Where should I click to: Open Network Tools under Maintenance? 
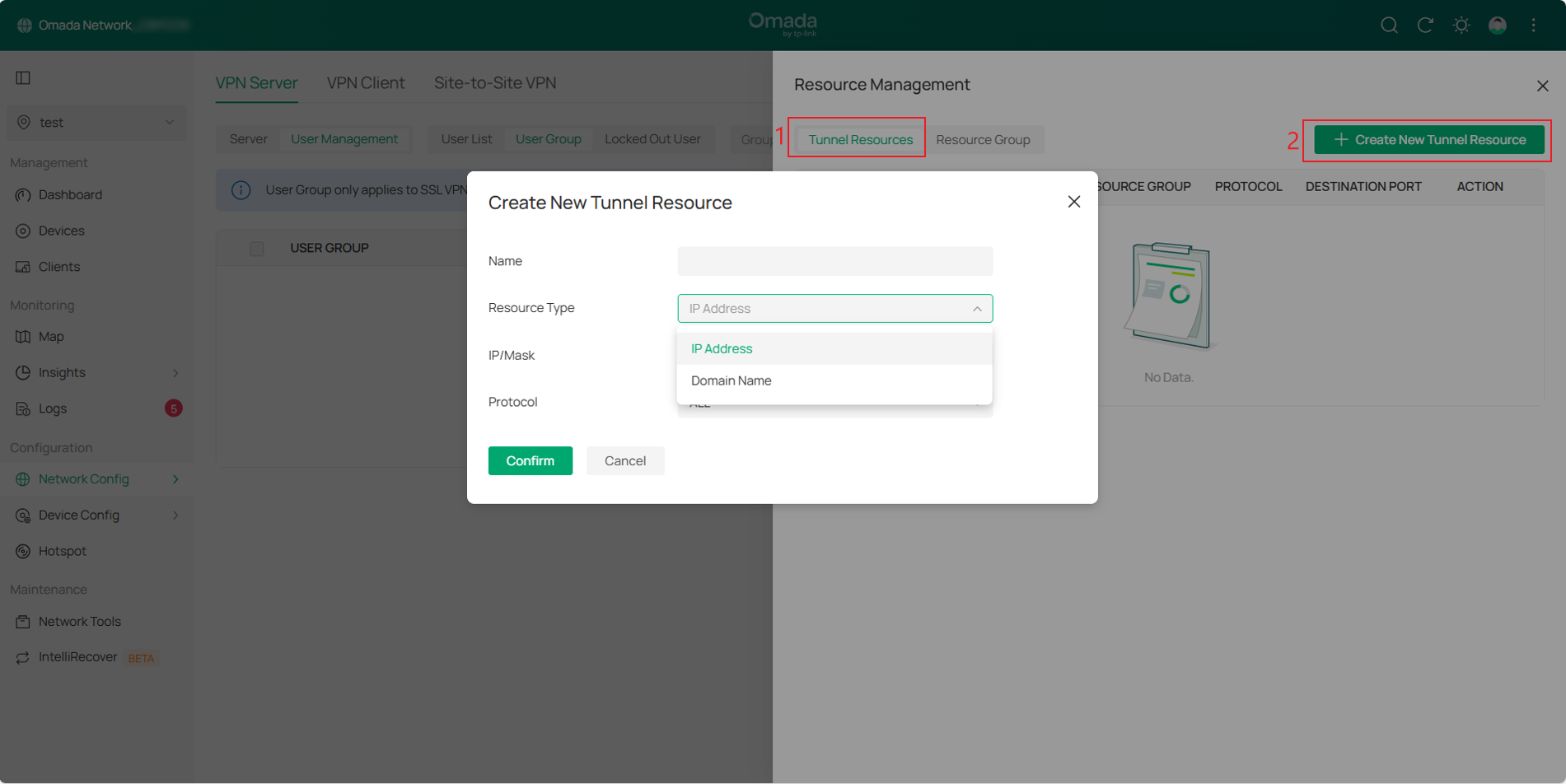80,621
